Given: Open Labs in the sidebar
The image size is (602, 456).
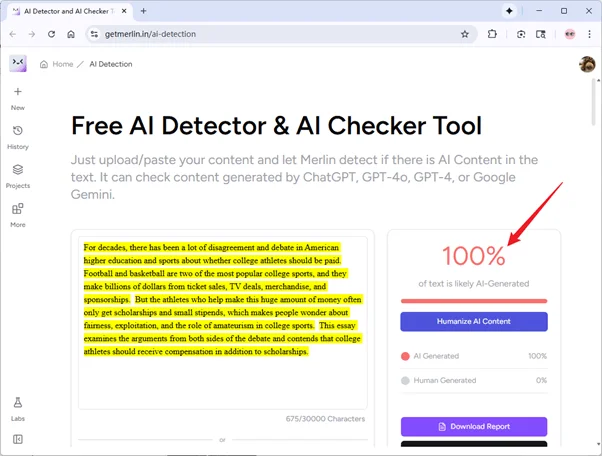Looking at the screenshot, I should point(18,409).
